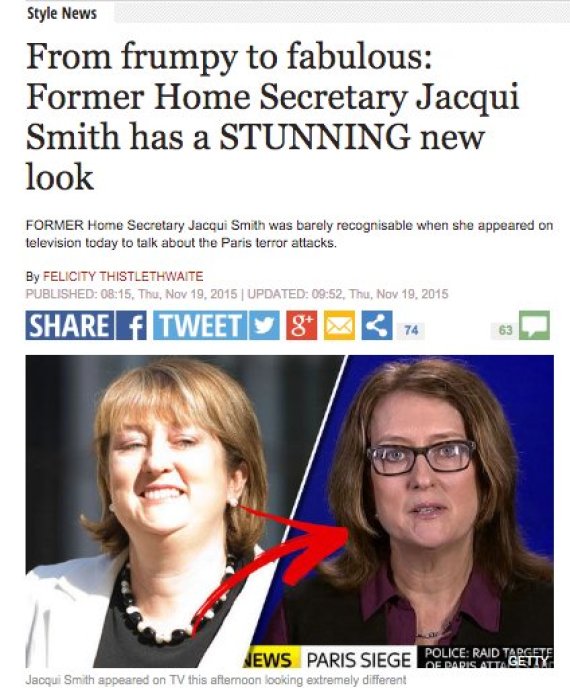Click the PARIS SIEGE news banner
This screenshot has height=695, width=570.
point(359,659)
